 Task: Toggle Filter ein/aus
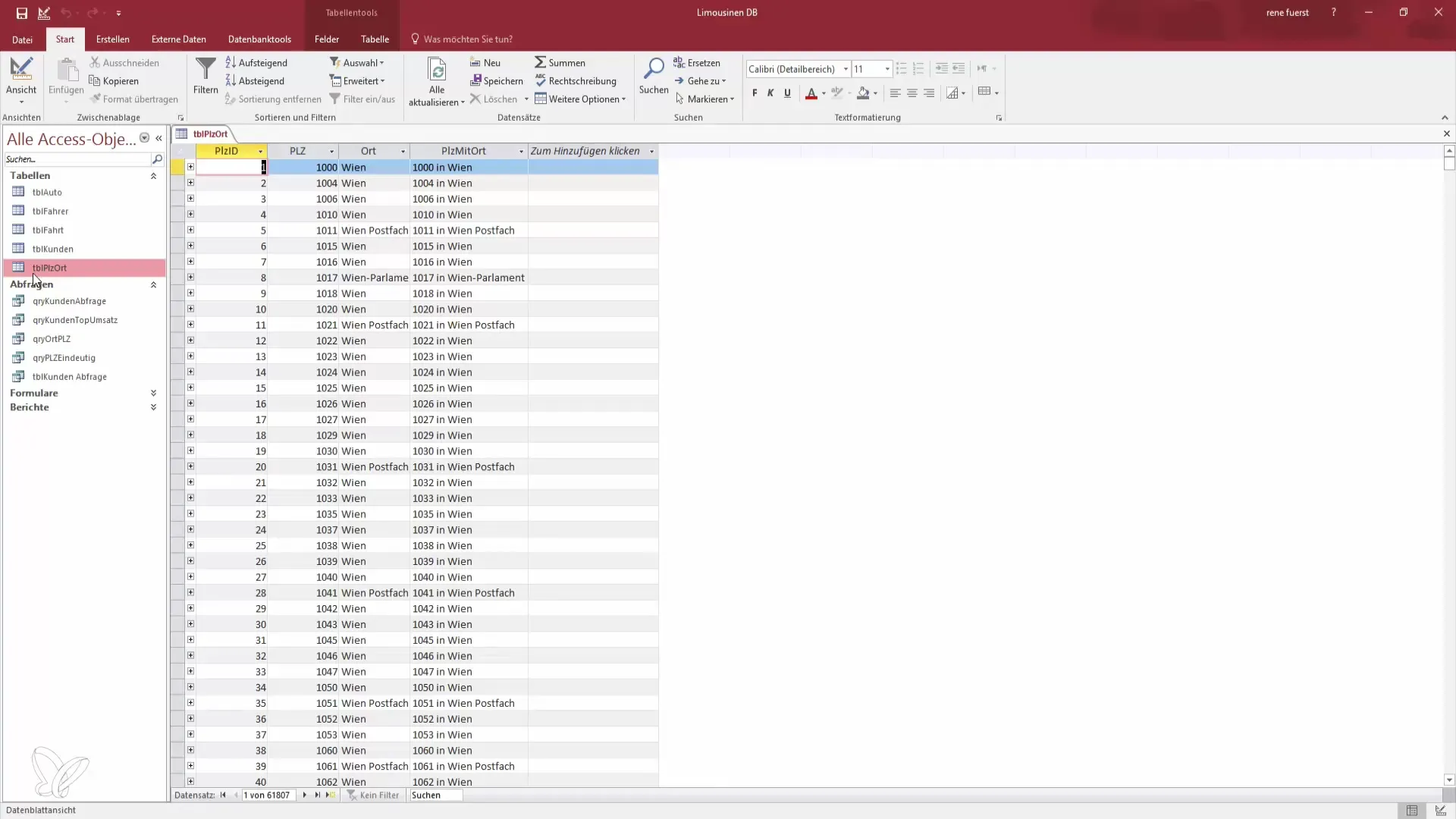pos(362,99)
